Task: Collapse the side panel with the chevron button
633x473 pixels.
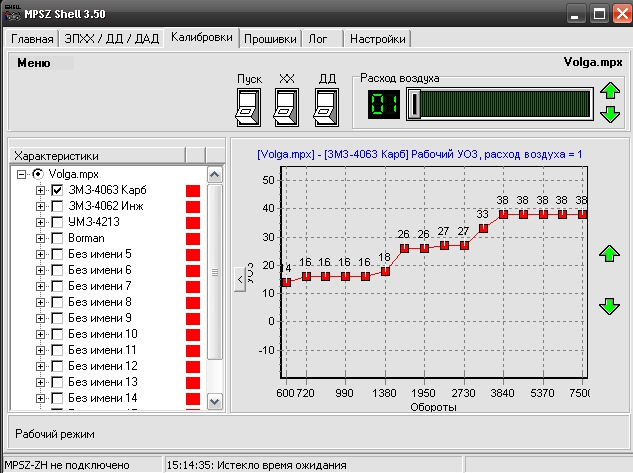Action: click(x=239, y=280)
